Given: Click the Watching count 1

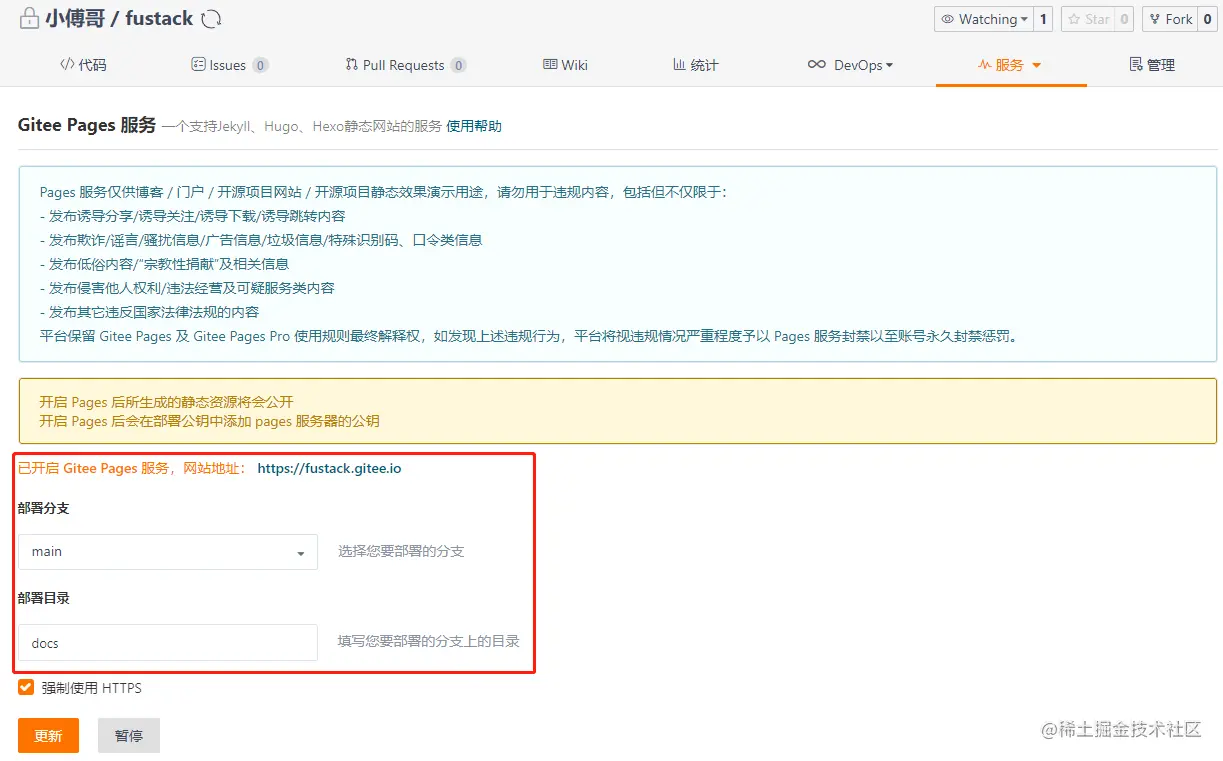Looking at the screenshot, I should coord(1043,19).
